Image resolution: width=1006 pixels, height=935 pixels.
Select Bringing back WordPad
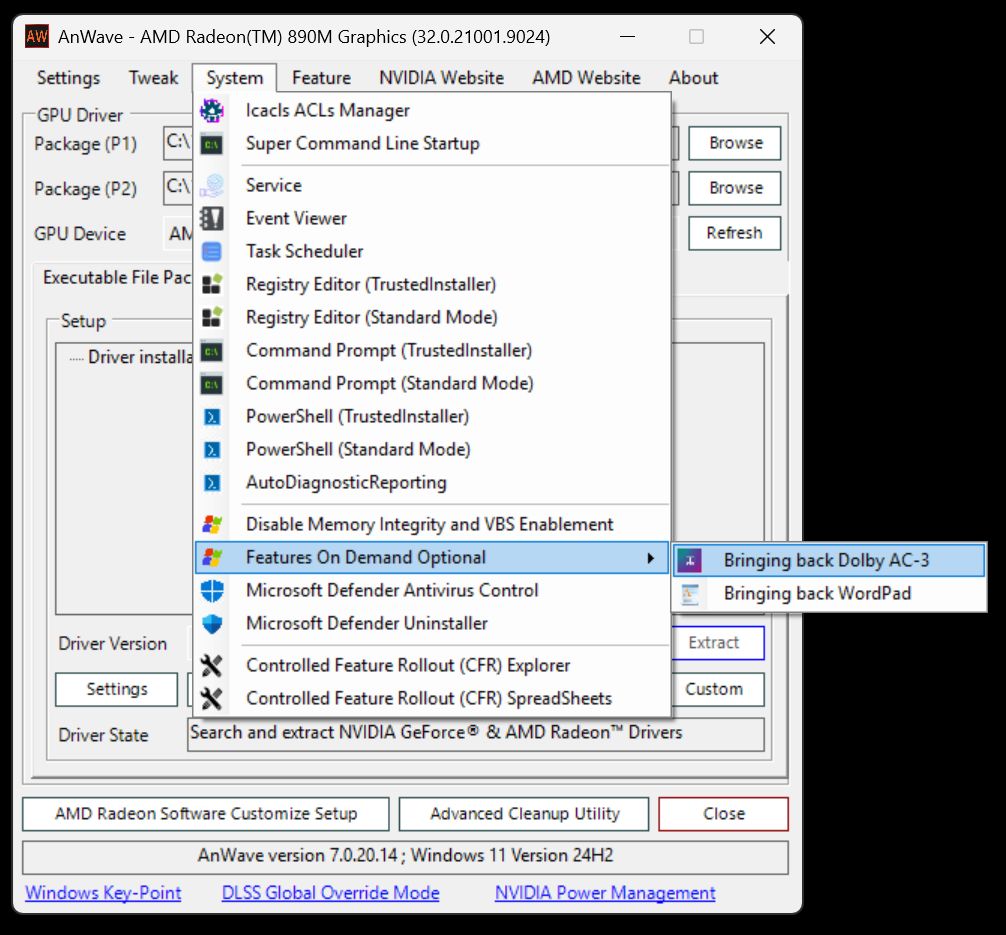829,594
